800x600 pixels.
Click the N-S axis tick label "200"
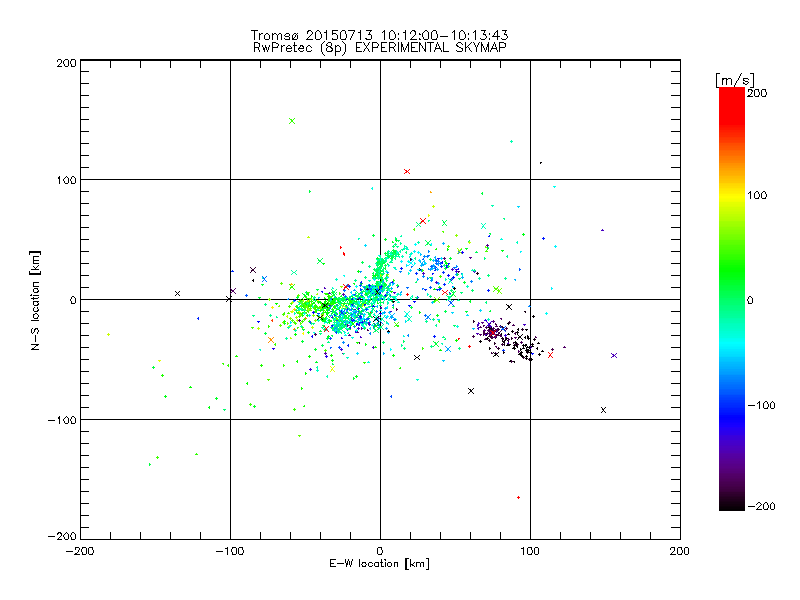(x=66, y=63)
